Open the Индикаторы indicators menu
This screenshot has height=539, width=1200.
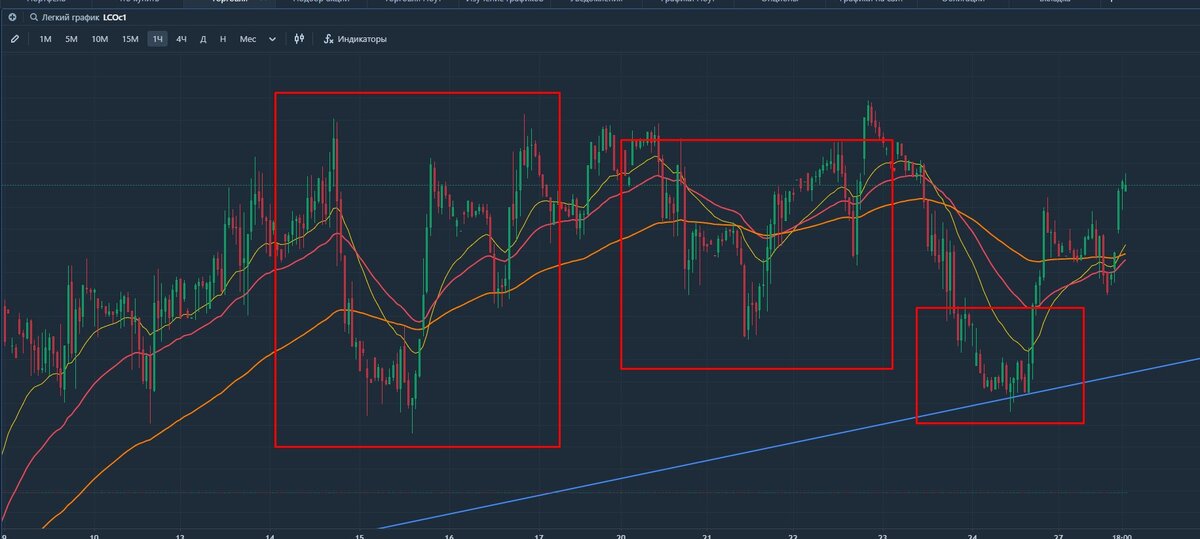point(355,39)
